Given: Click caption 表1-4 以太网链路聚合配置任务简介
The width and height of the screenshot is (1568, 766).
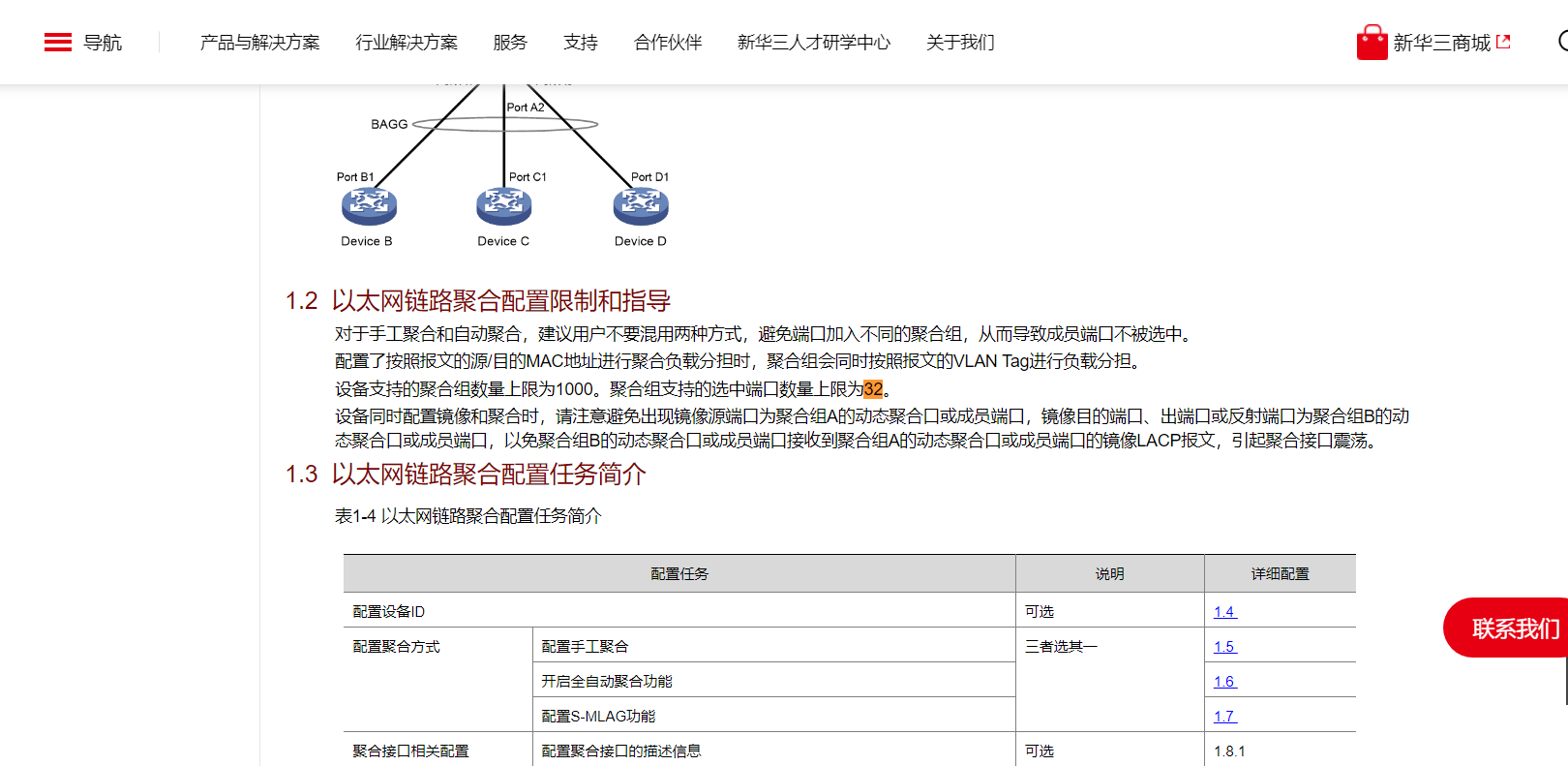Looking at the screenshot, I should coord(467,516).
